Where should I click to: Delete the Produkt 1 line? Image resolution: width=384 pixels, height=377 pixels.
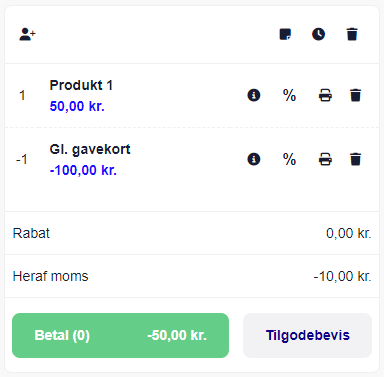click(356, 95)
